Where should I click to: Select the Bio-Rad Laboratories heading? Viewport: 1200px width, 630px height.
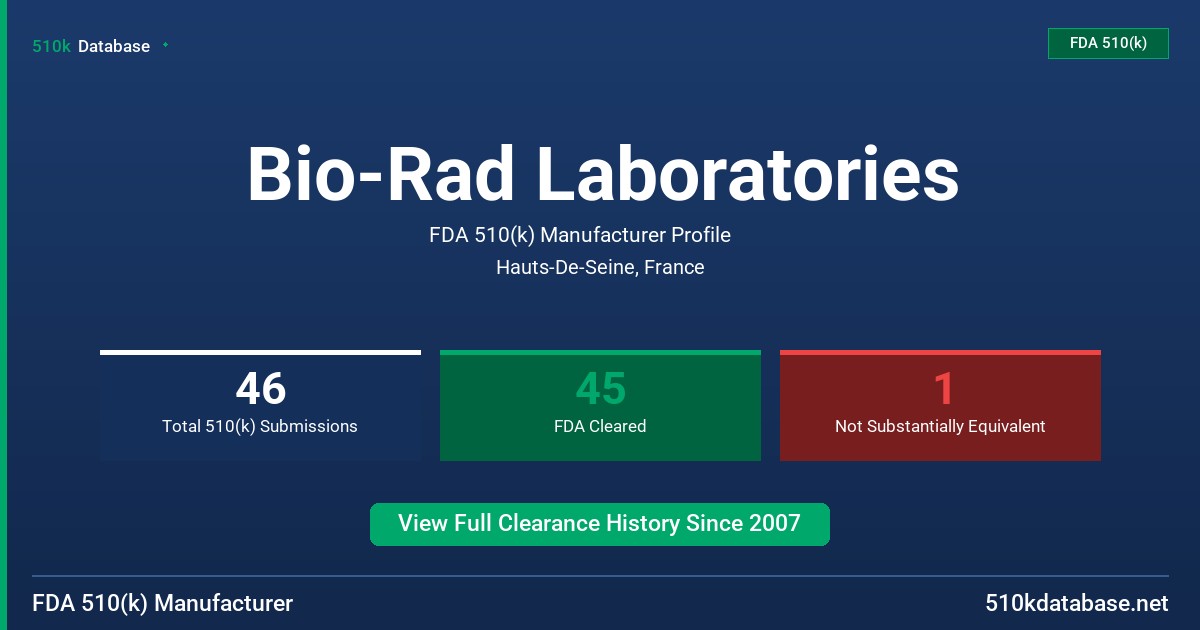tap(603, 175)
